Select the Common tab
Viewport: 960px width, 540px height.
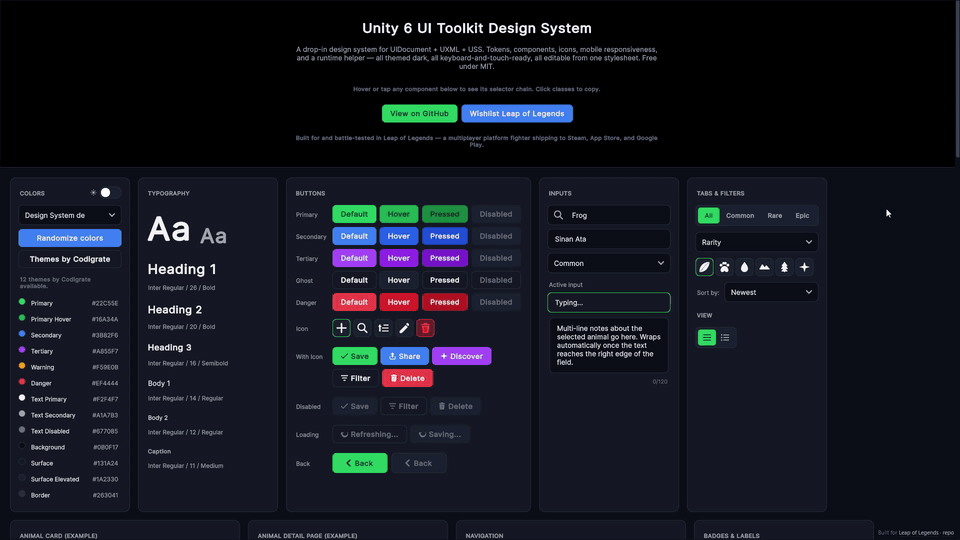pyautogui.click(x=740, y=216)
